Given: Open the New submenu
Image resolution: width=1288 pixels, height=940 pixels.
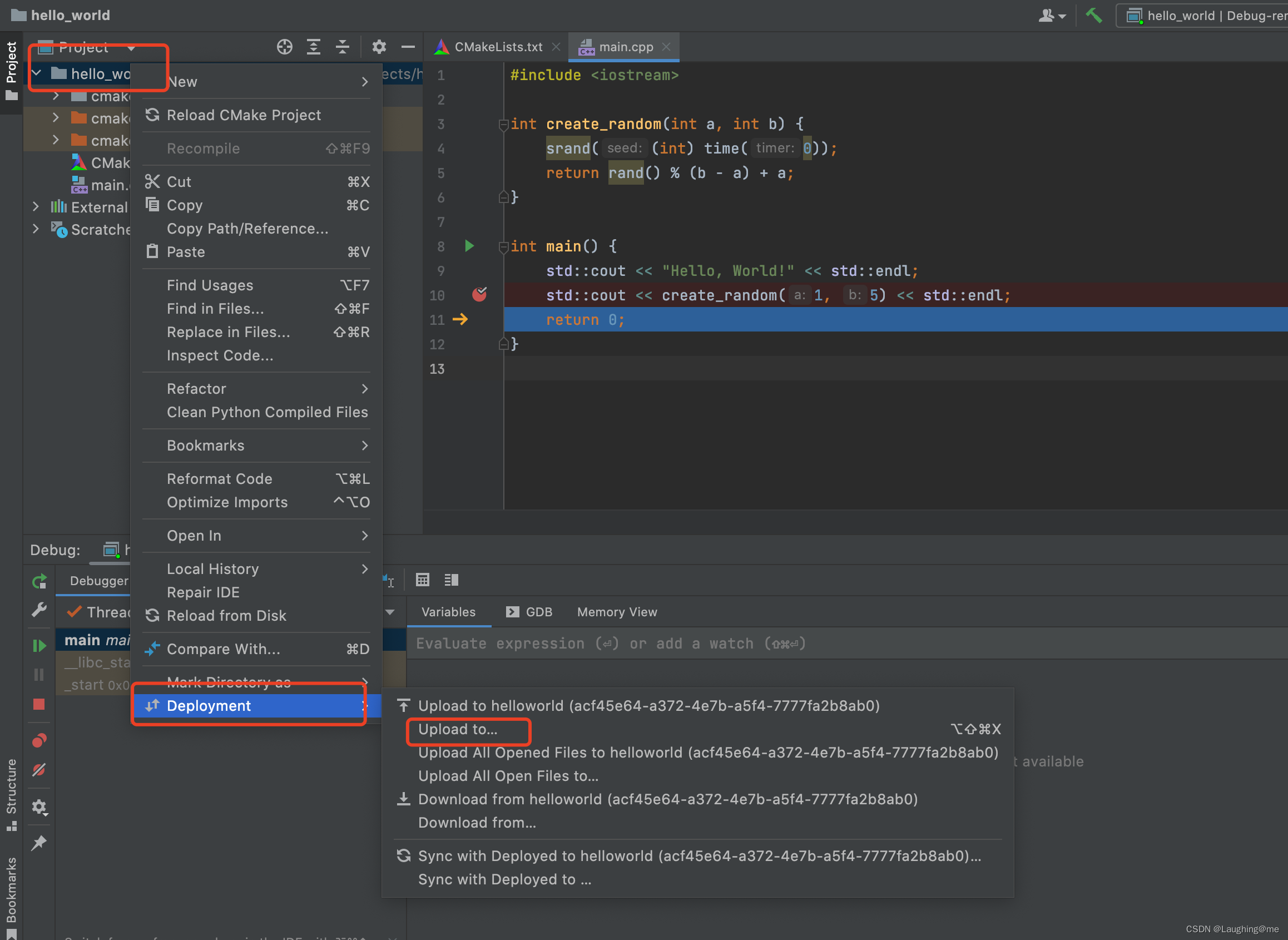Looking at the screenshot, I should coord(256,81).
